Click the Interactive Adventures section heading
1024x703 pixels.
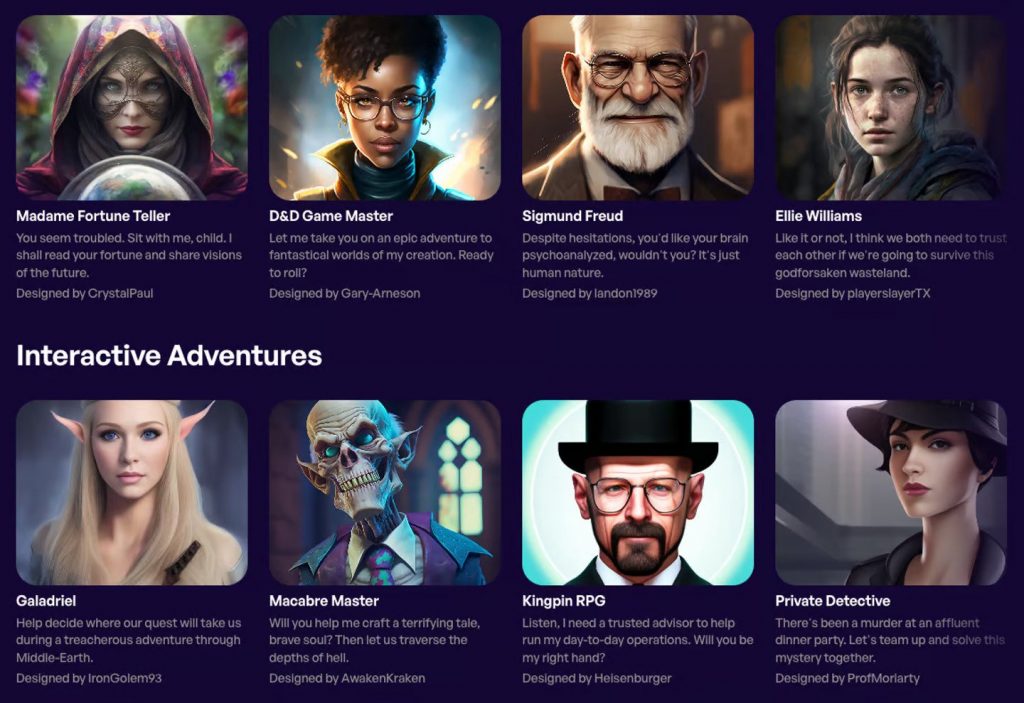pos(169,355)
